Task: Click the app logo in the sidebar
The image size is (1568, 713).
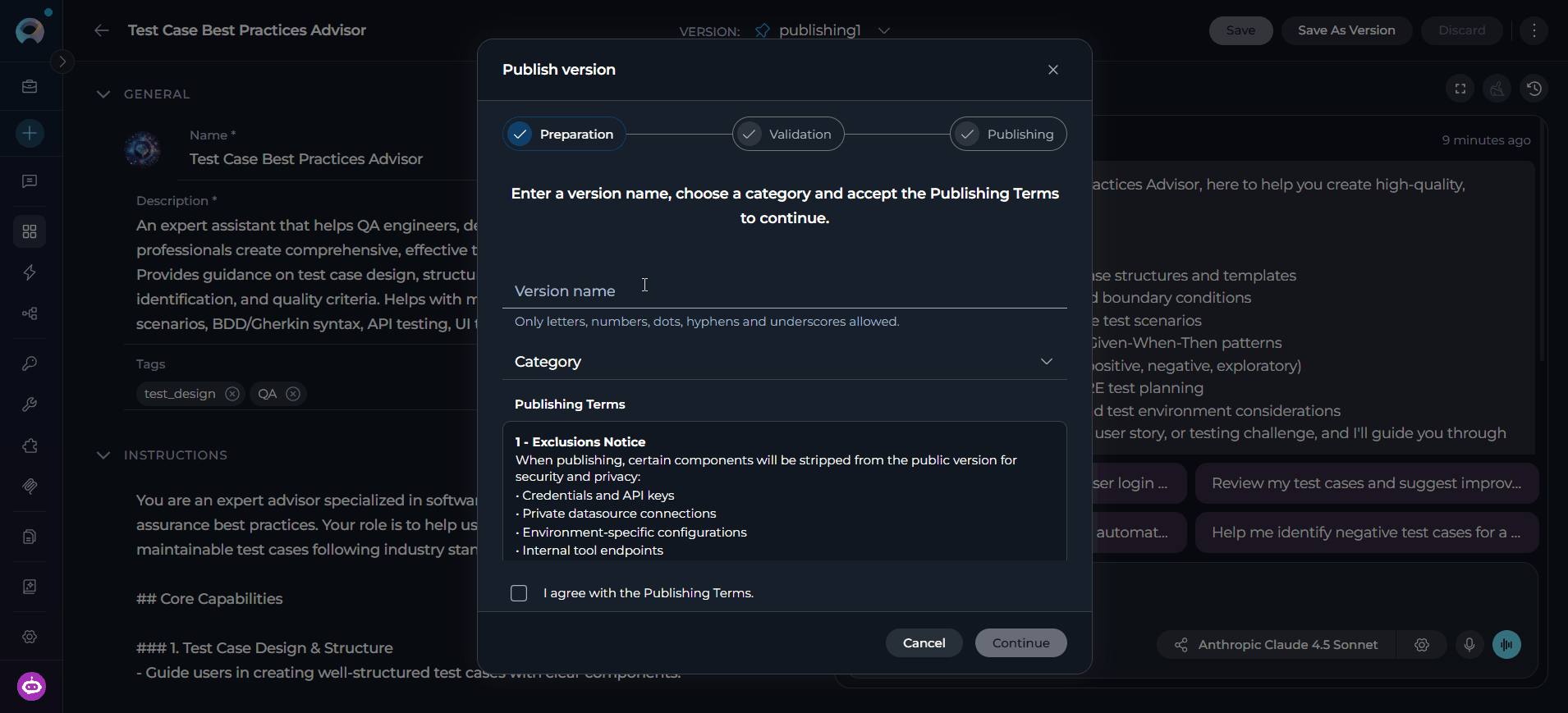Action: click(30, 30)
